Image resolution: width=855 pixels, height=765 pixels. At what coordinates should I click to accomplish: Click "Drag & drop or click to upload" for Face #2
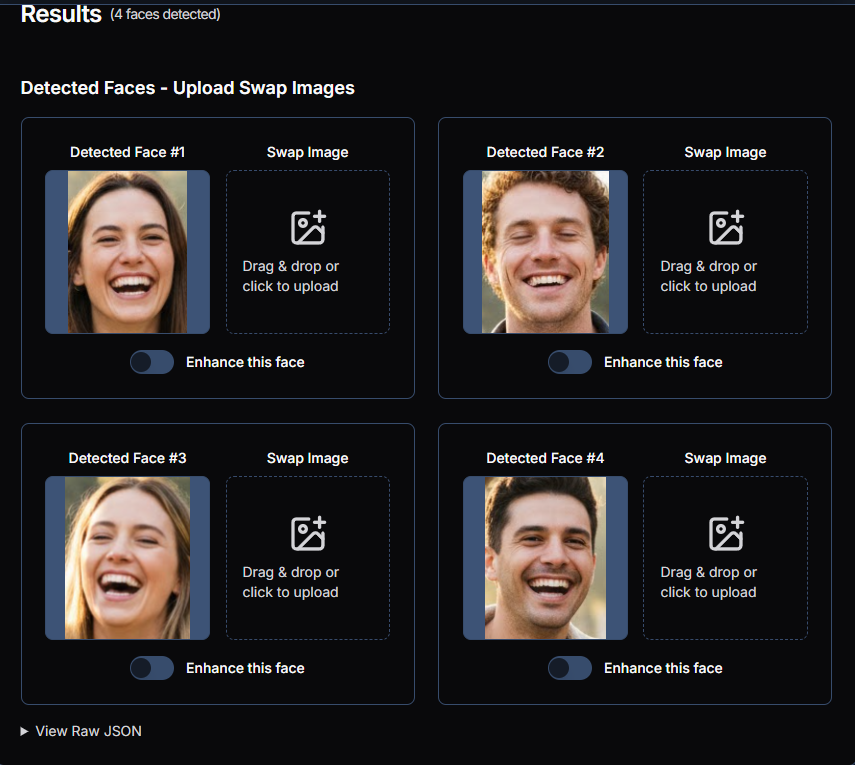[708, 276]
